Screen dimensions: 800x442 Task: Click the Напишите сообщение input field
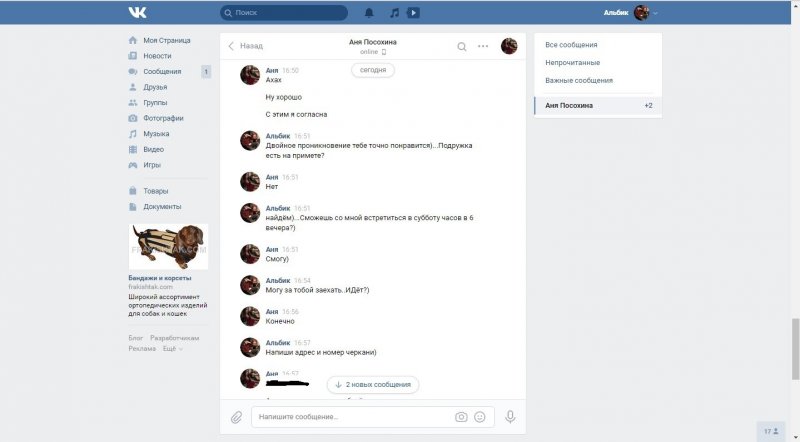click(x=352, y=417)
